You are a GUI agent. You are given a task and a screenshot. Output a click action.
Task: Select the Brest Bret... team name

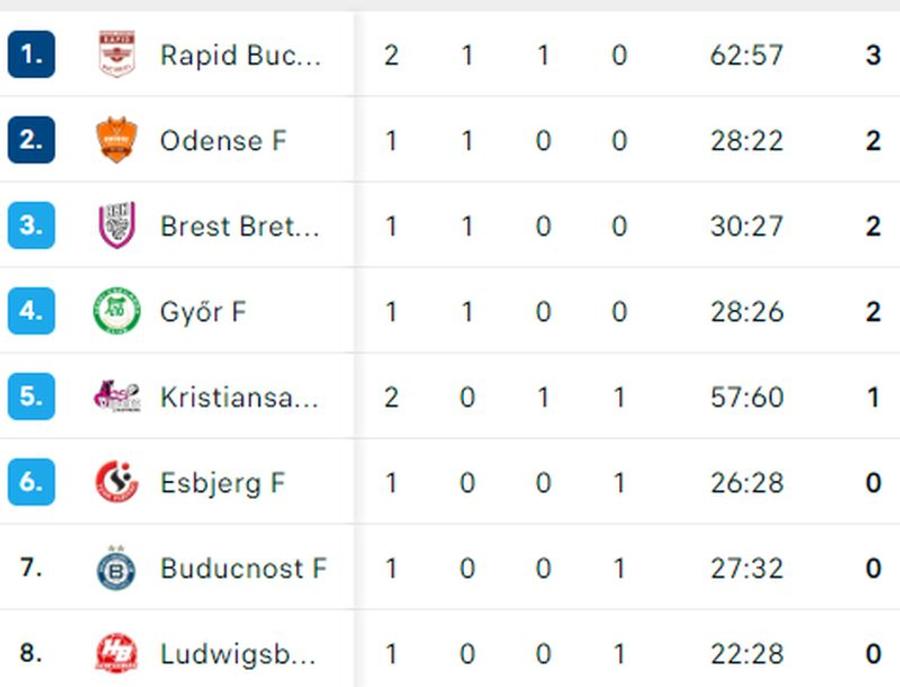coord(239,226)
